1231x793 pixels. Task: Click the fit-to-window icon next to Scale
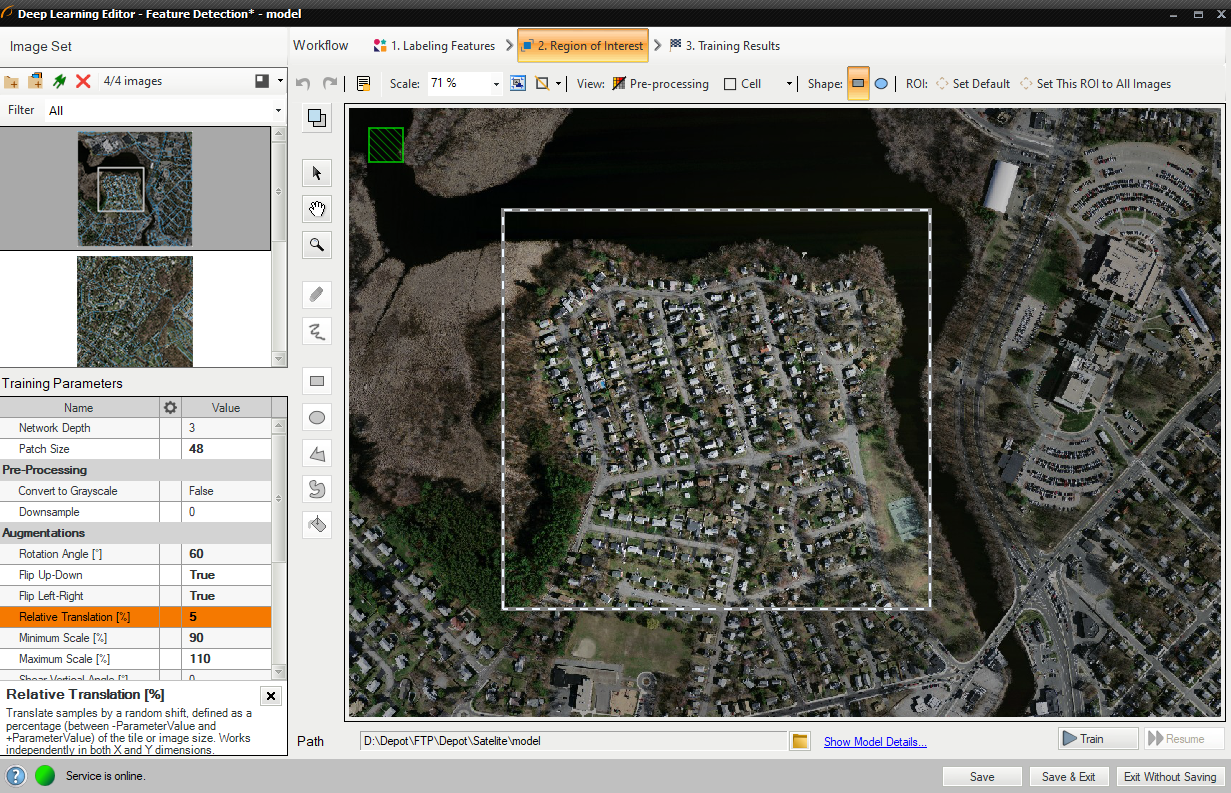[x=518, y=84]
